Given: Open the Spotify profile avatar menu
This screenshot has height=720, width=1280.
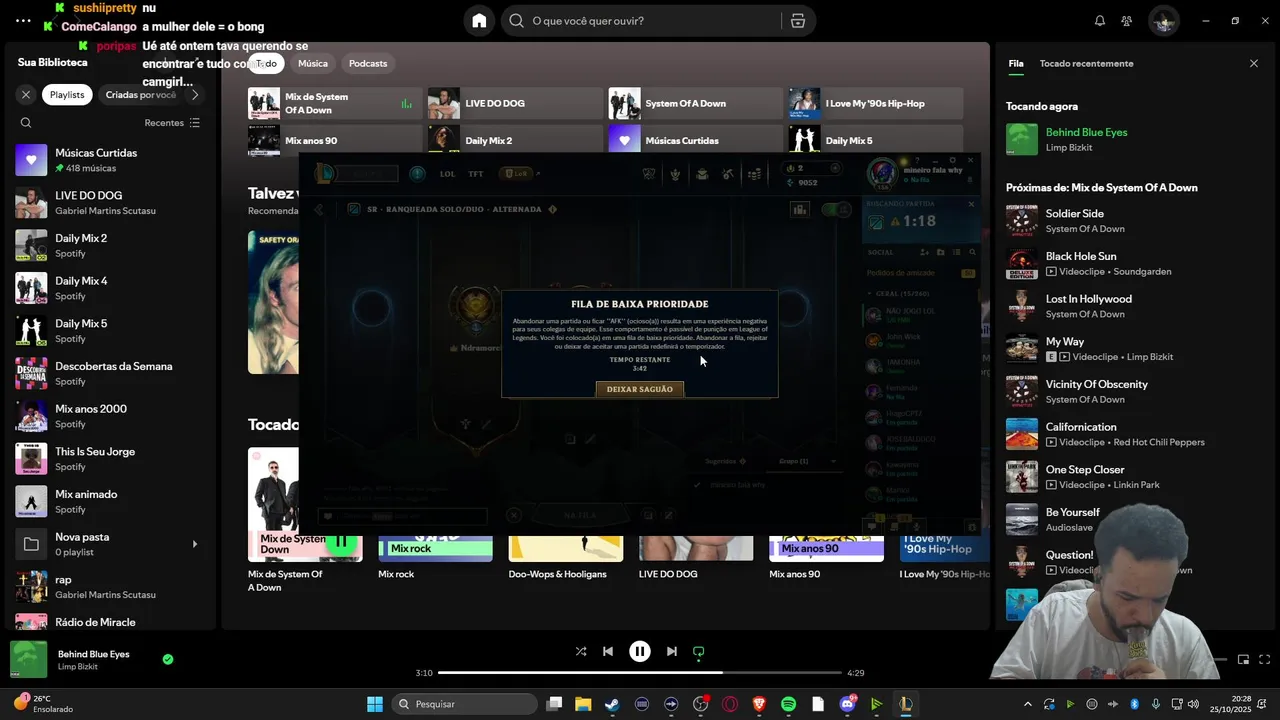Looking at the screenshot, I should 1163,21.
